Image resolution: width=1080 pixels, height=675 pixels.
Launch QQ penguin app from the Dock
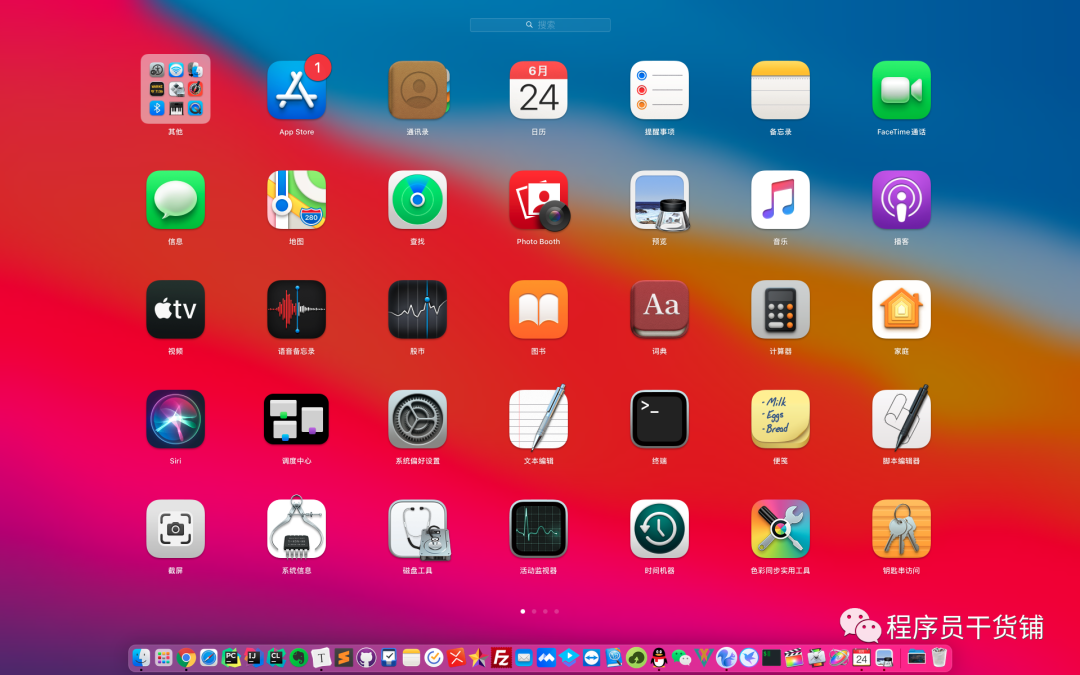tap(658, 658)
